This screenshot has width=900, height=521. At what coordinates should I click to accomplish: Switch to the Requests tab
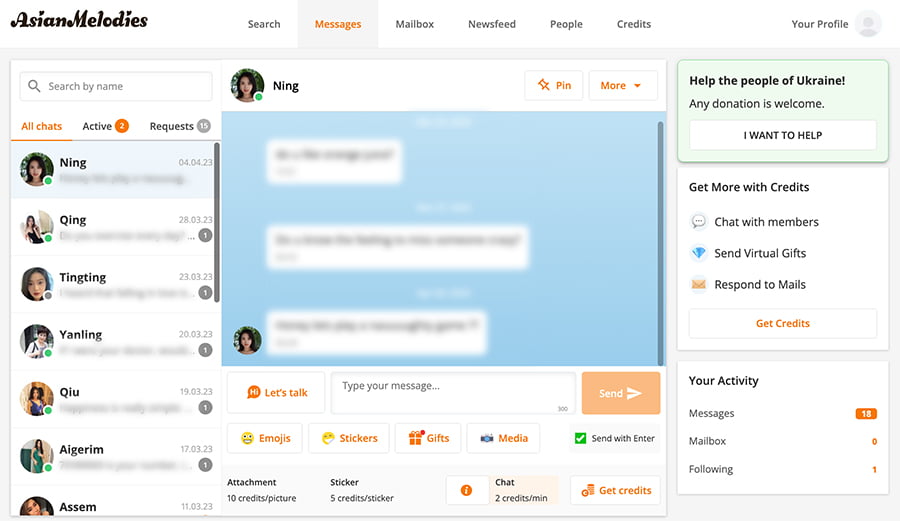(x=180, y=126)
